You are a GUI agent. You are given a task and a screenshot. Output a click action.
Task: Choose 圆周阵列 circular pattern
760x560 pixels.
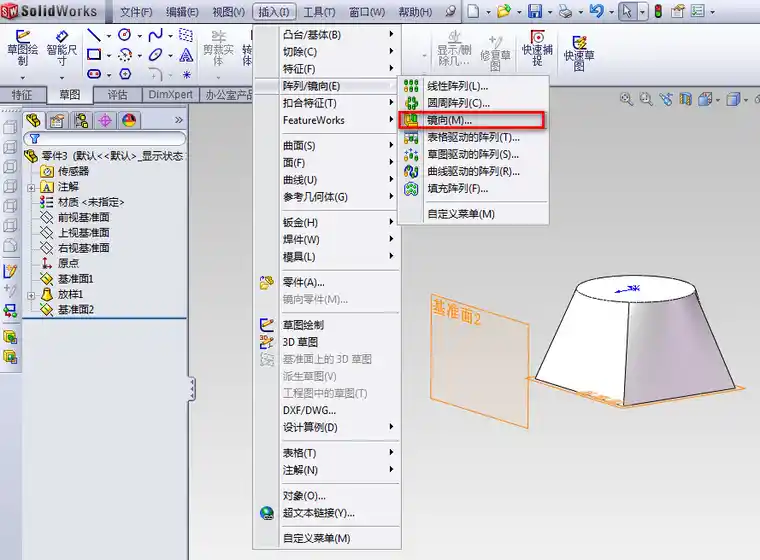[x=459, y=103]
